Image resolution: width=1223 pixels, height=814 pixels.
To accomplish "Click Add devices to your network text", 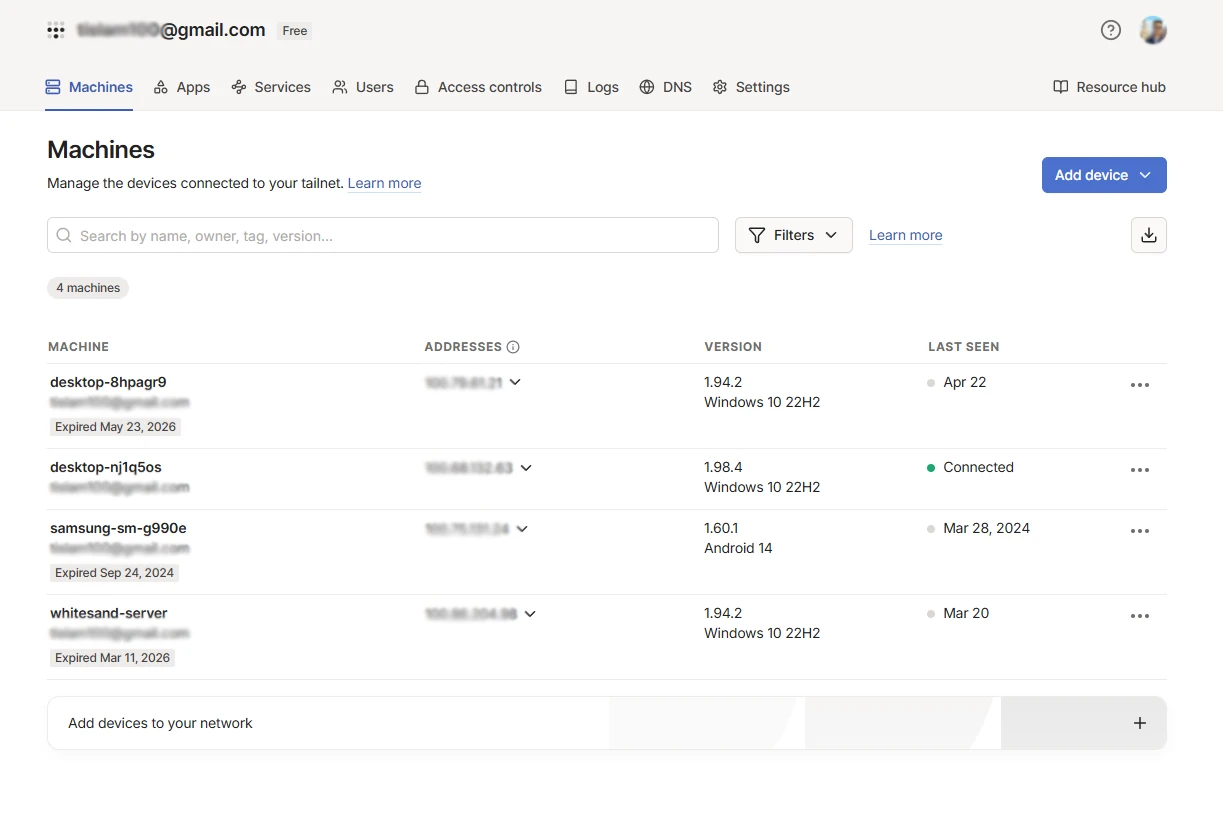I will tap(160, 723).
